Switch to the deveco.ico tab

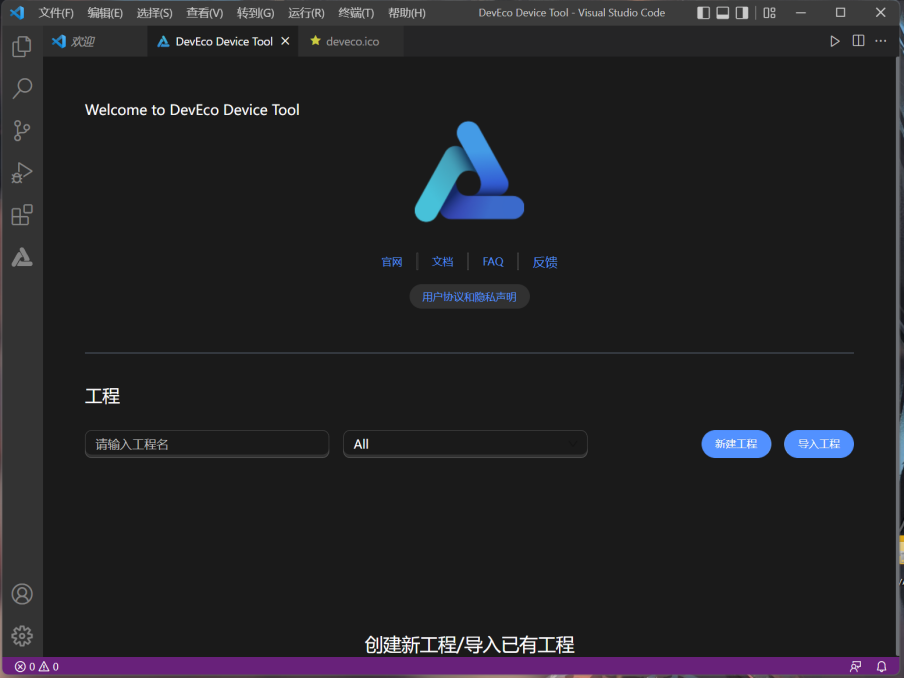pos(351,42)
